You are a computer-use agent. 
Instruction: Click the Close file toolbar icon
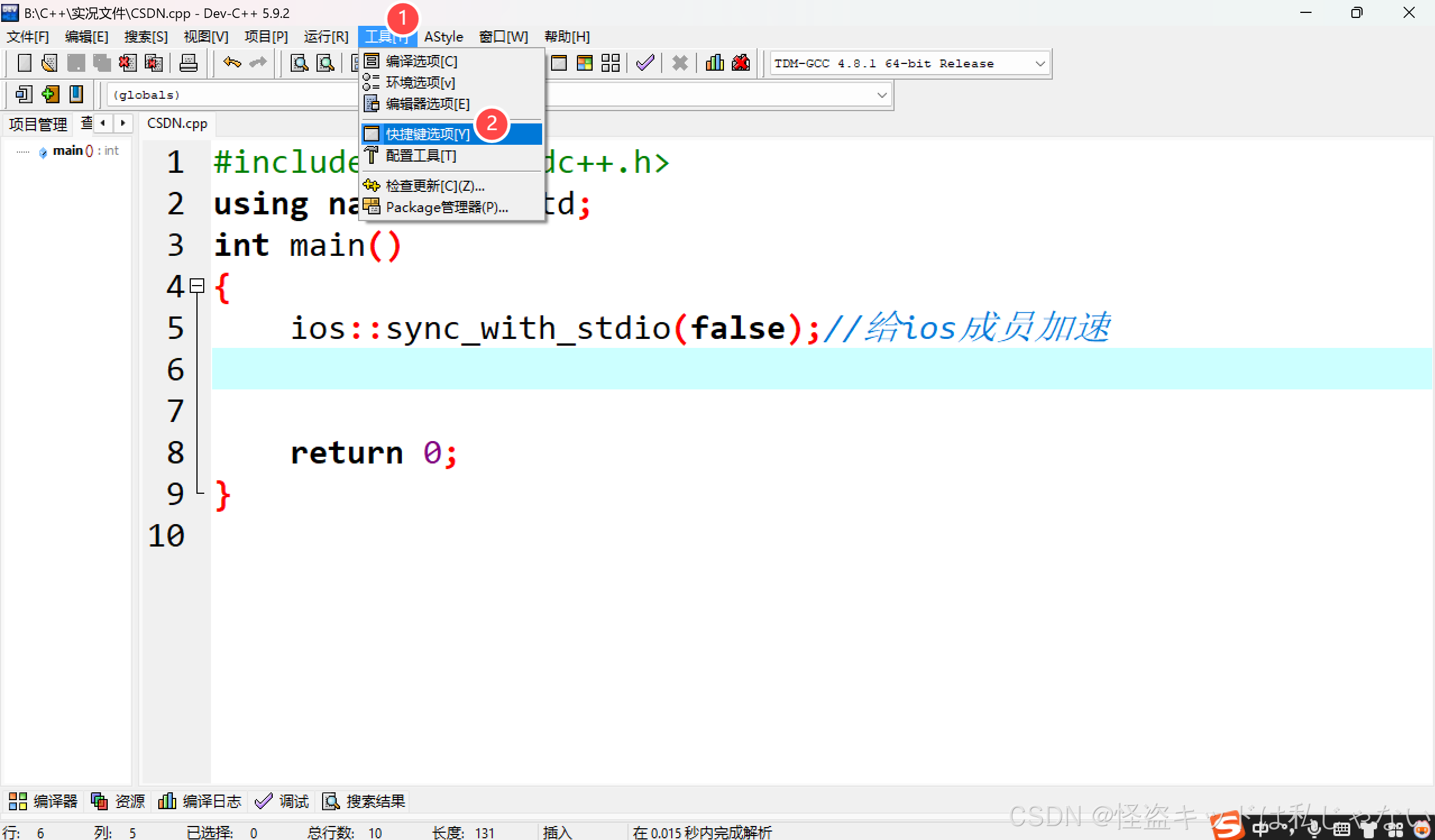[127, 63]
